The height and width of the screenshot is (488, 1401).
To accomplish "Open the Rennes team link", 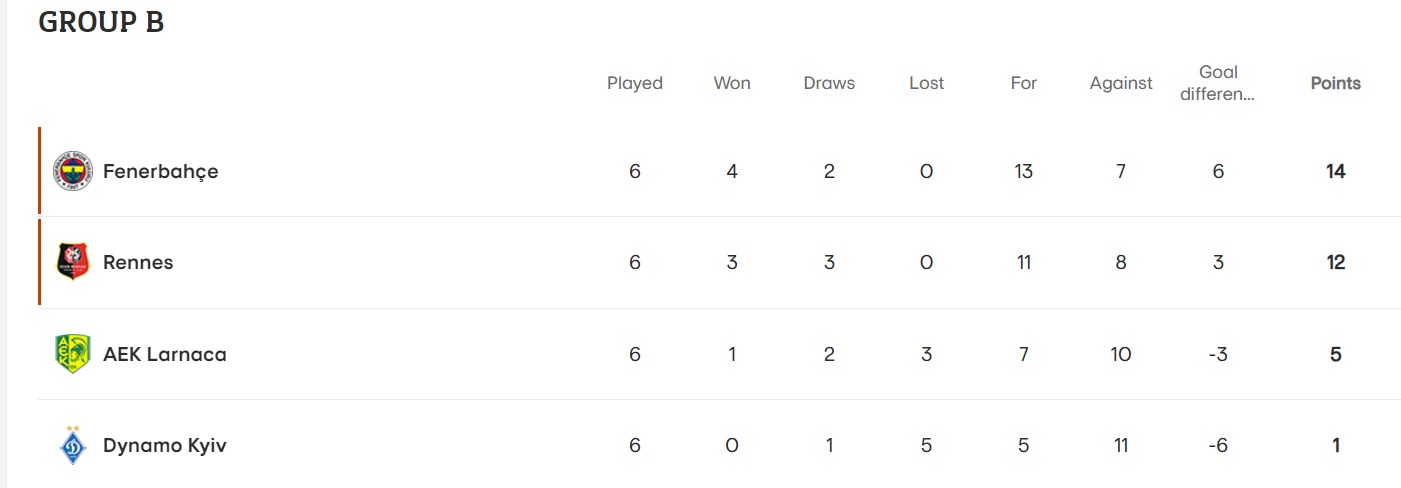I will click(x=138, y=263).
